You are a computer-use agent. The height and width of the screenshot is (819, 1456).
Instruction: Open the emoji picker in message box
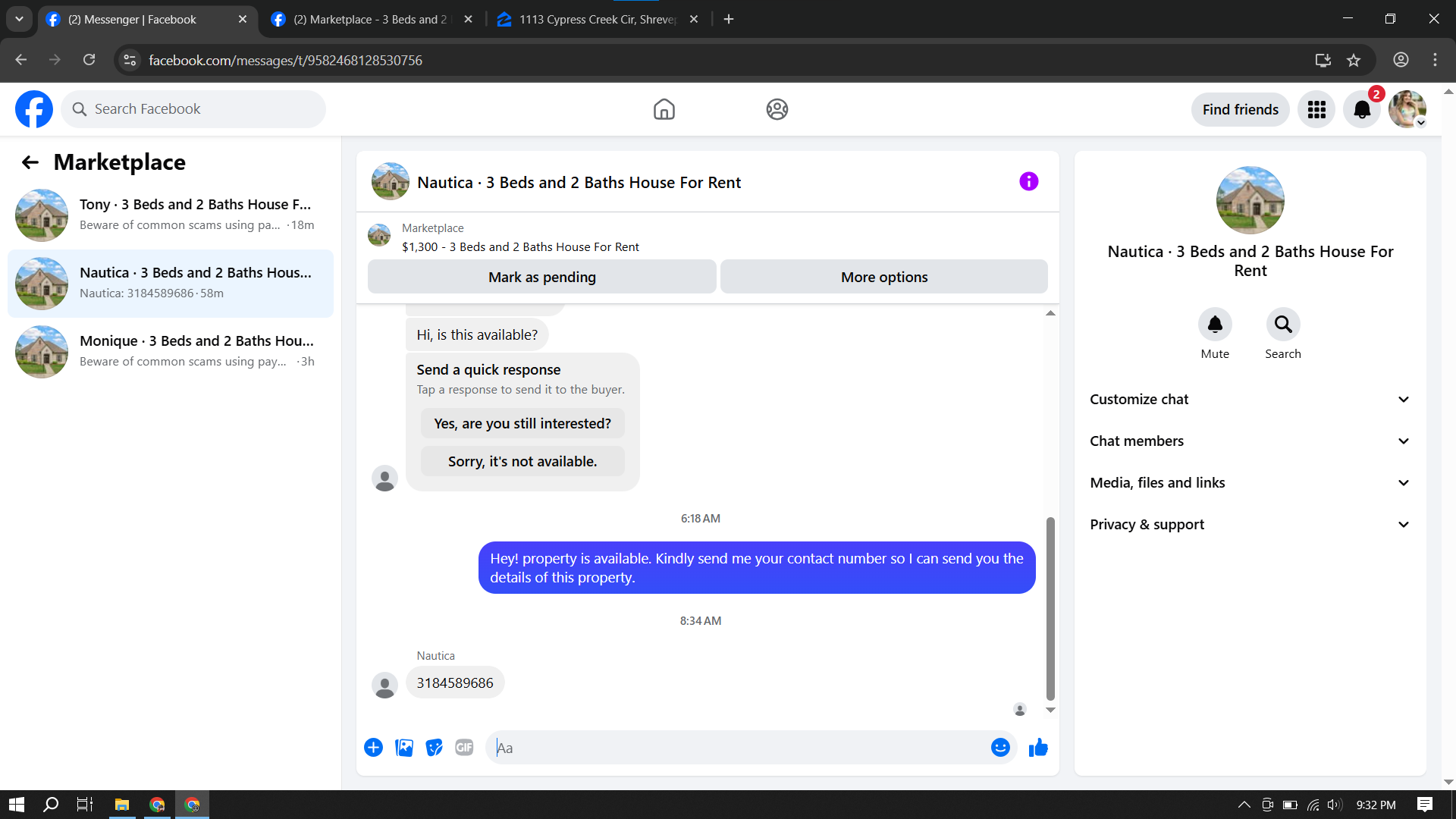click(x=1000, y=748)
